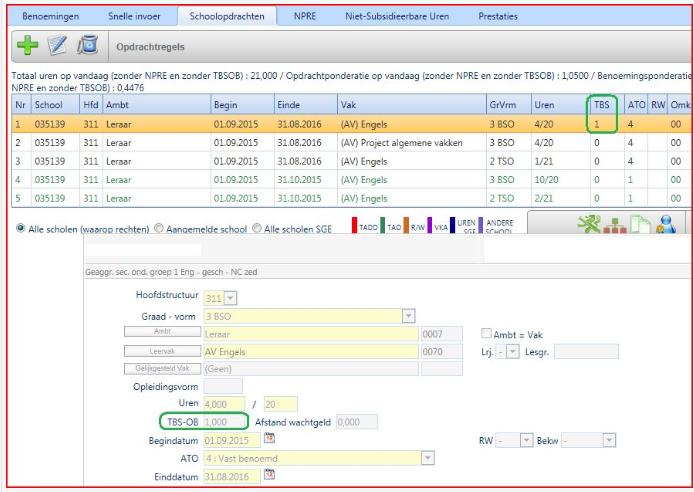Click the Leervak code 0070 field
The width and height of the screenshot is (694, 492).
coord(441,352)
